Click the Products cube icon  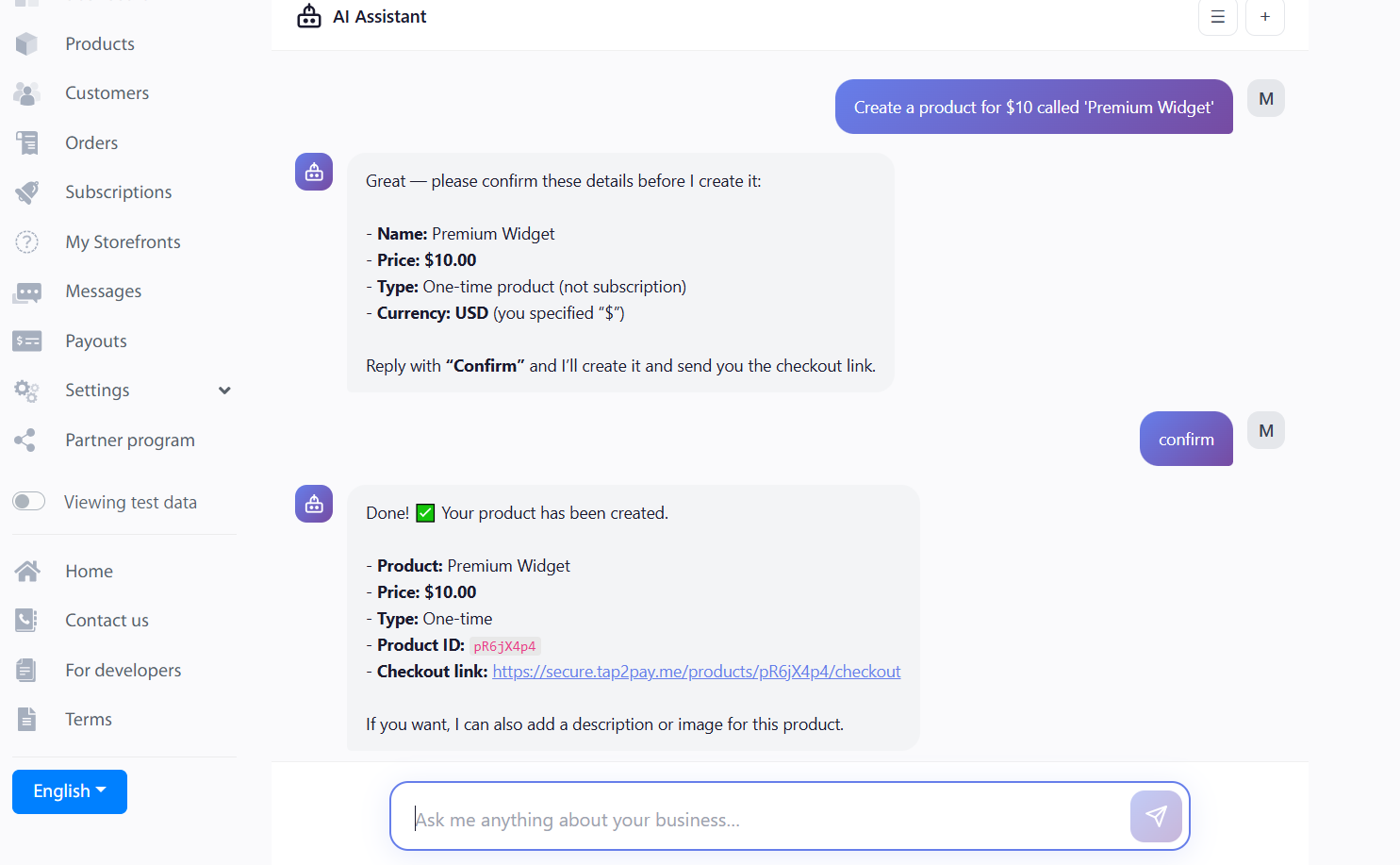tap(26, 43)
